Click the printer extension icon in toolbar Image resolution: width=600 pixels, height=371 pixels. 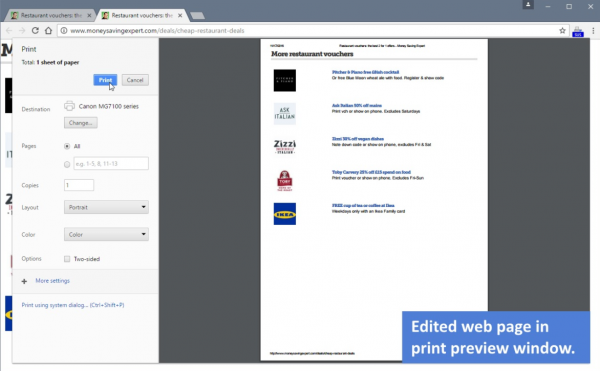[x=578, y=32]
